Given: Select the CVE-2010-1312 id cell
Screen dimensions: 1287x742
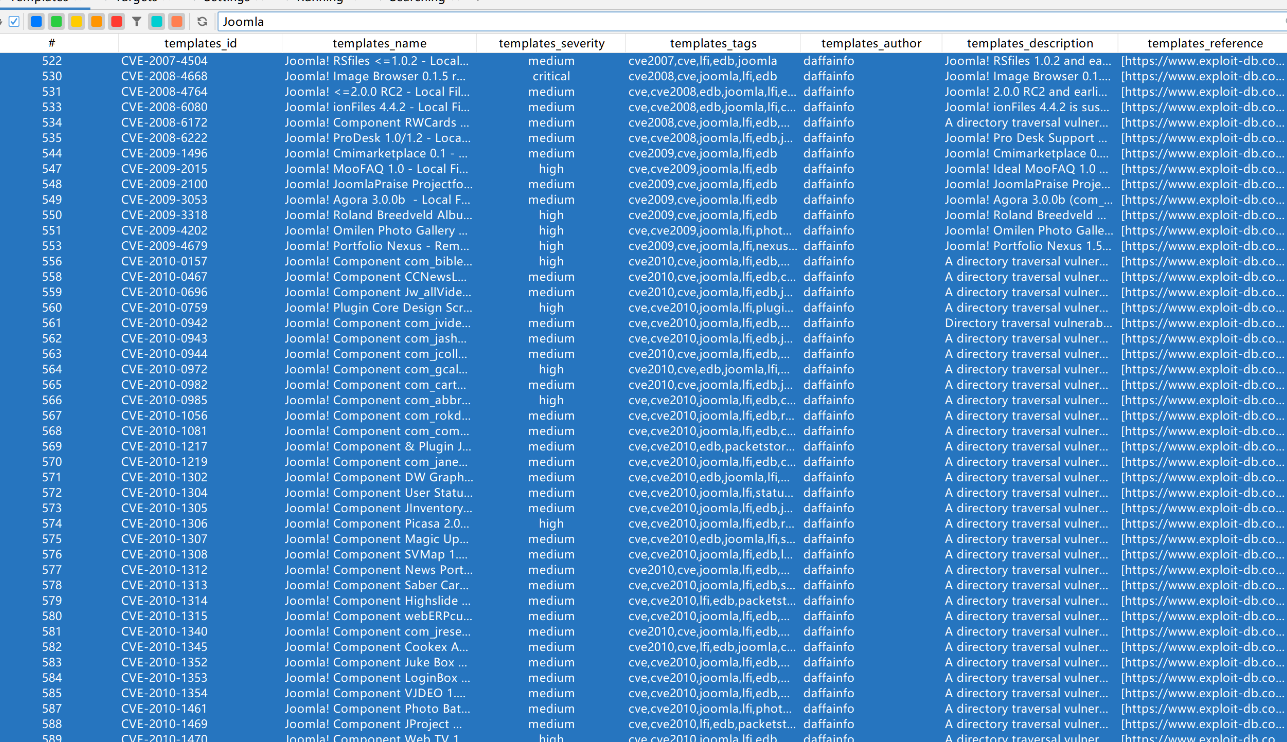Looking at the screenshot, I should point(164,570).
